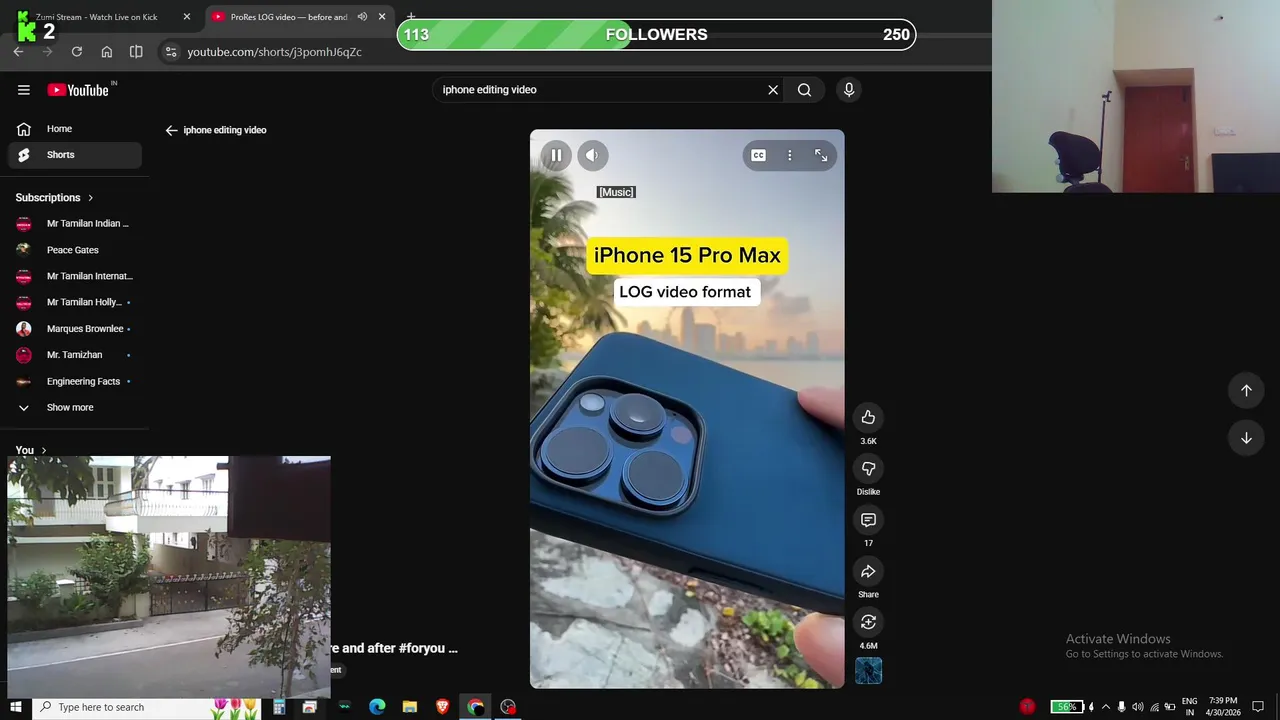The image size is (1280, 720).
Task: Expand the Short to fullscreen
Action: tap(821, 155)
